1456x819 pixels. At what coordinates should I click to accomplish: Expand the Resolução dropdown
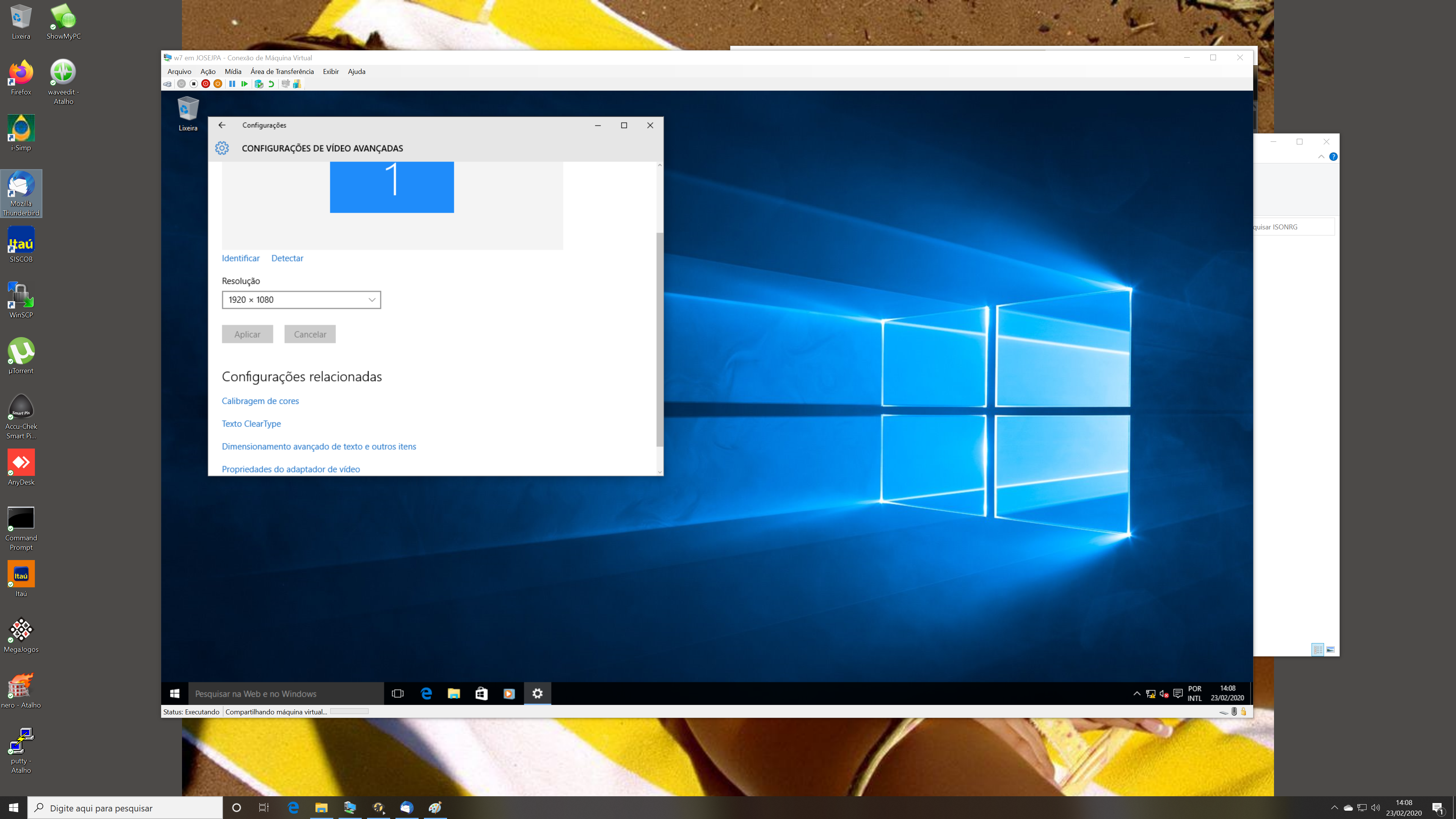pos(301,300)
